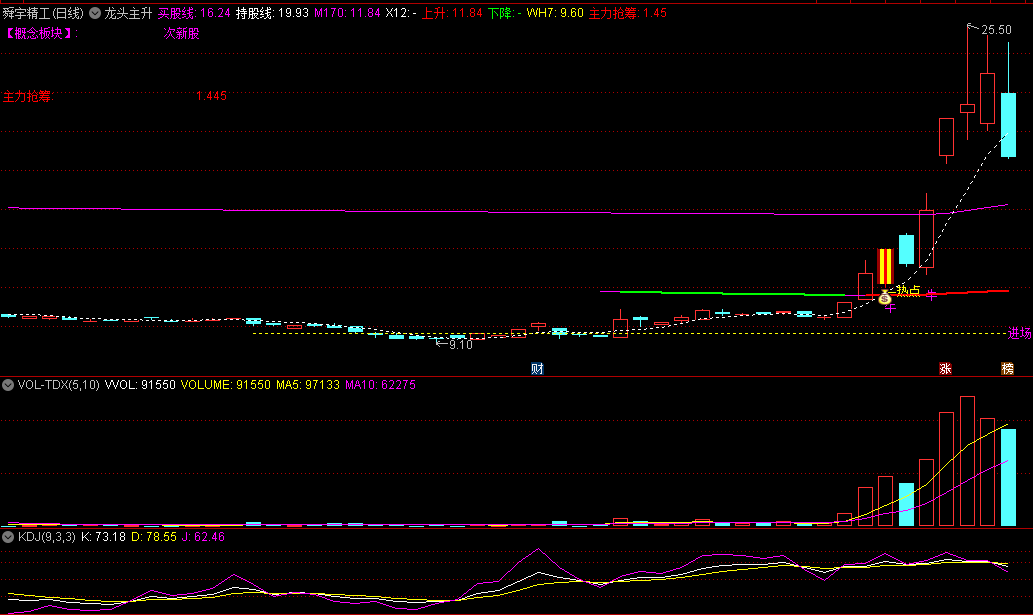Click the latest cyan candlestick

tap(1009, 125)
